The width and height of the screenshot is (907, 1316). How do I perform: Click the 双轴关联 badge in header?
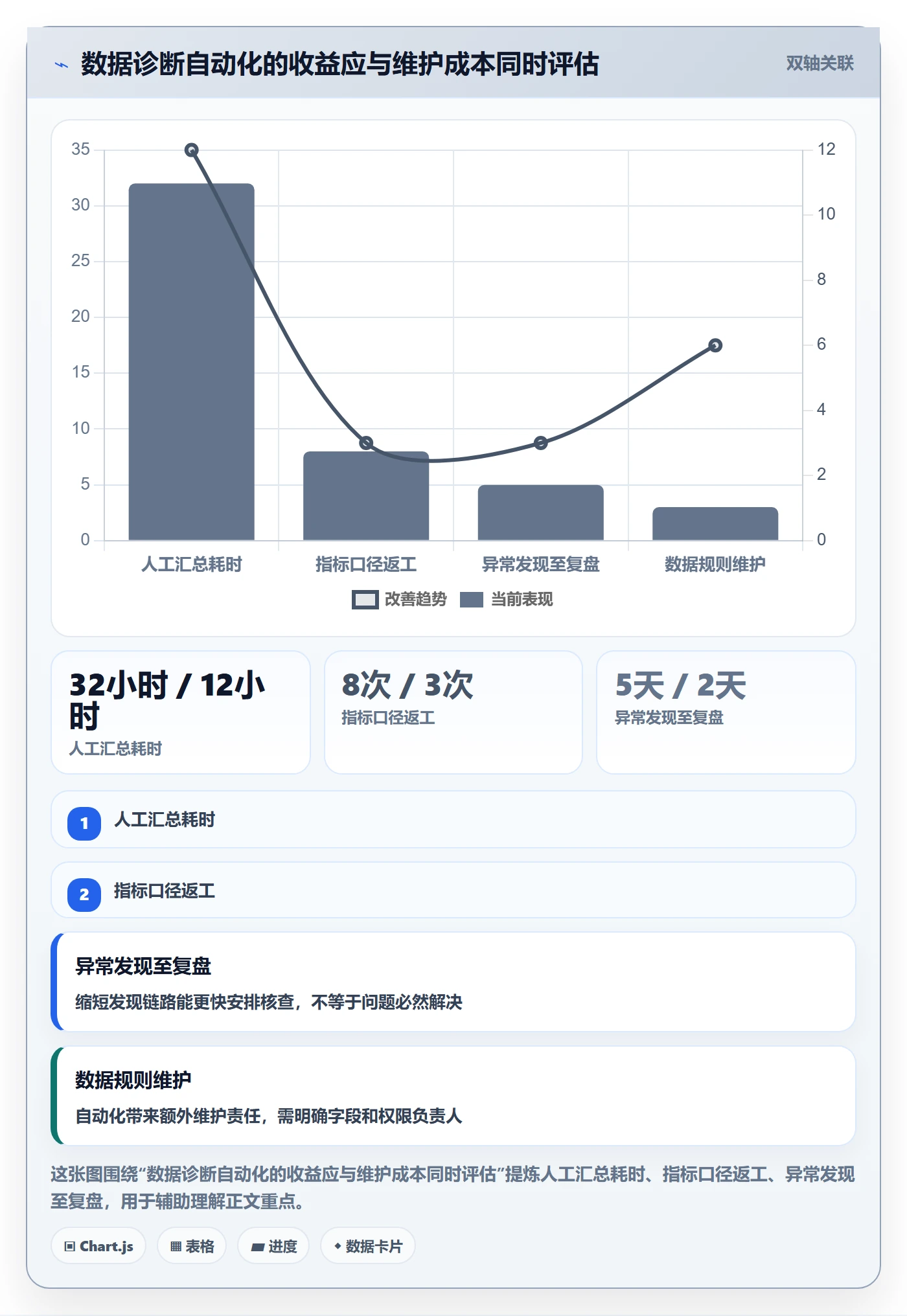tap(820, 63)
